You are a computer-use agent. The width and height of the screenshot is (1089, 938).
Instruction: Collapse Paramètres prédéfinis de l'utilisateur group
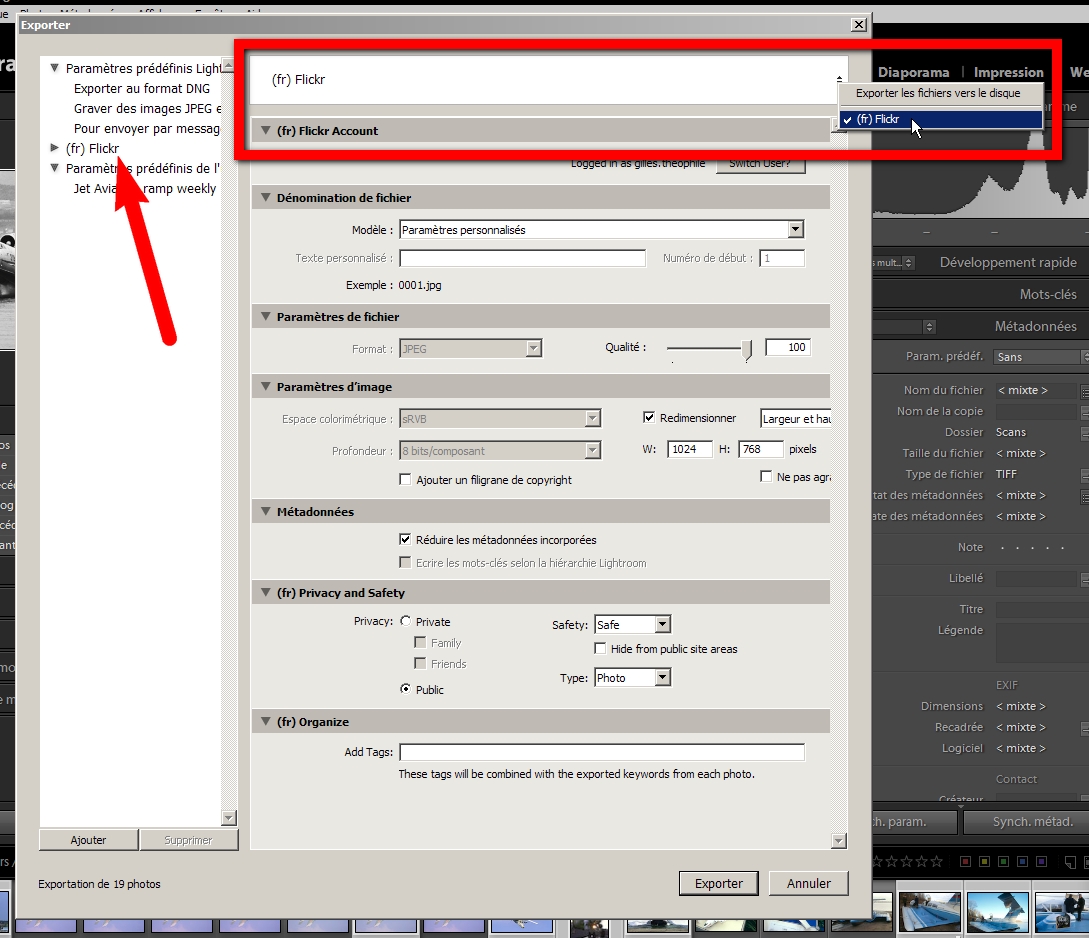[54, 168]
